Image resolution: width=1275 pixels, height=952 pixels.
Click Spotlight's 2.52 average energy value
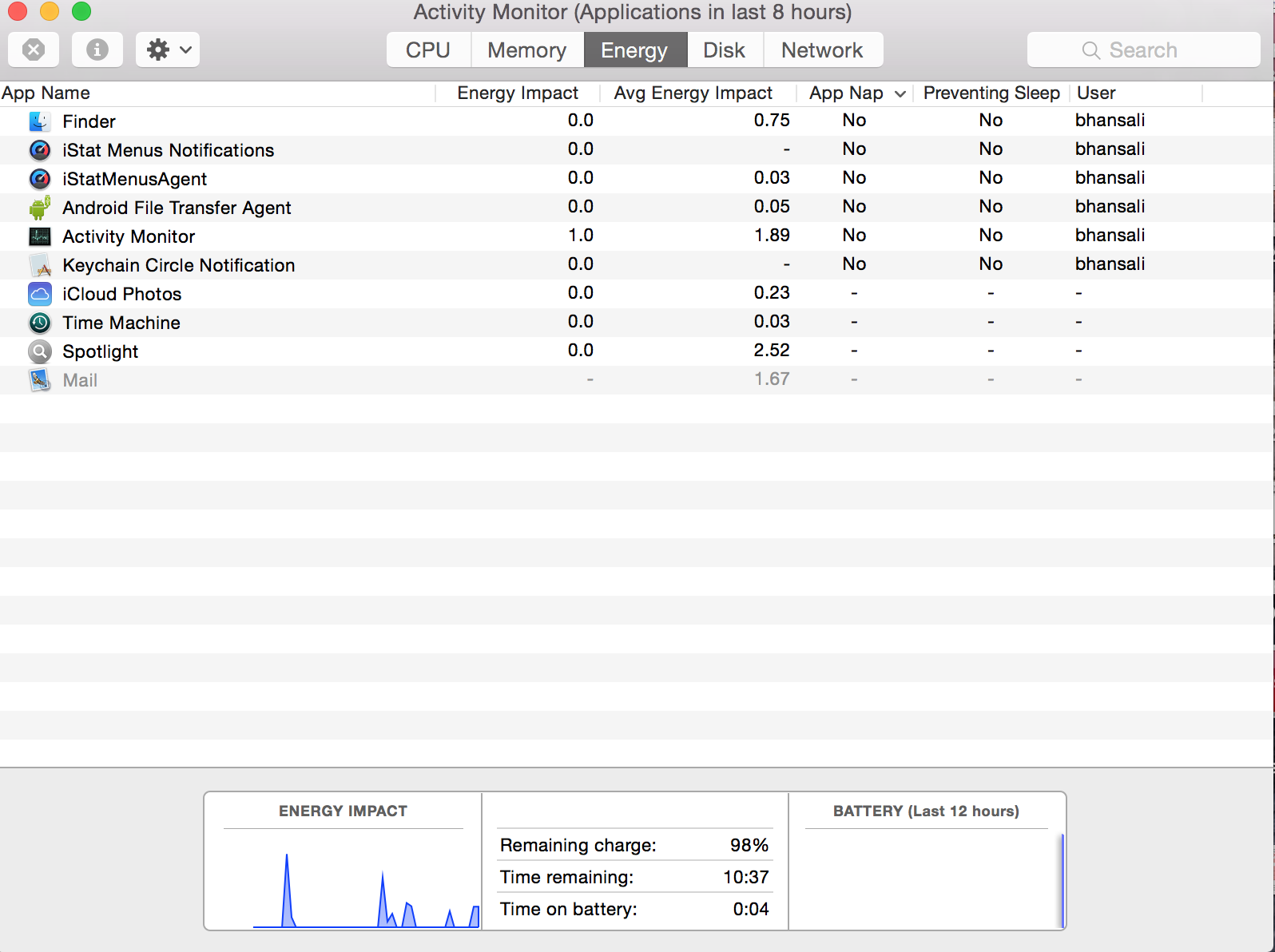coord(772,350)
